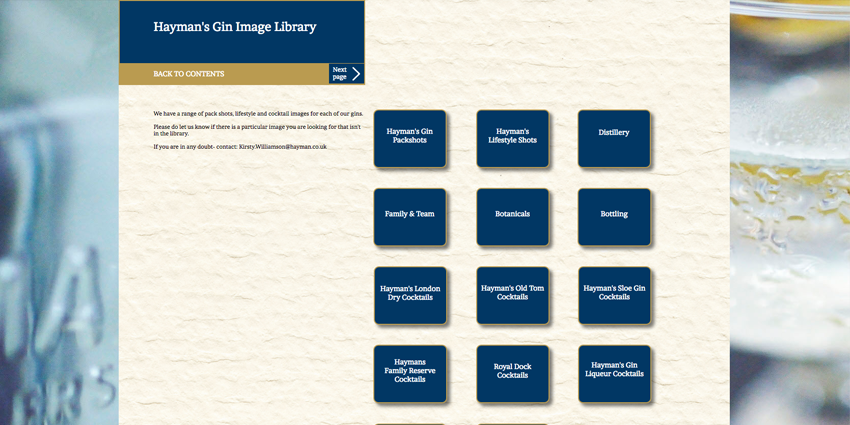Open the Hayman's Gin Packshots tile

(410, 138)
